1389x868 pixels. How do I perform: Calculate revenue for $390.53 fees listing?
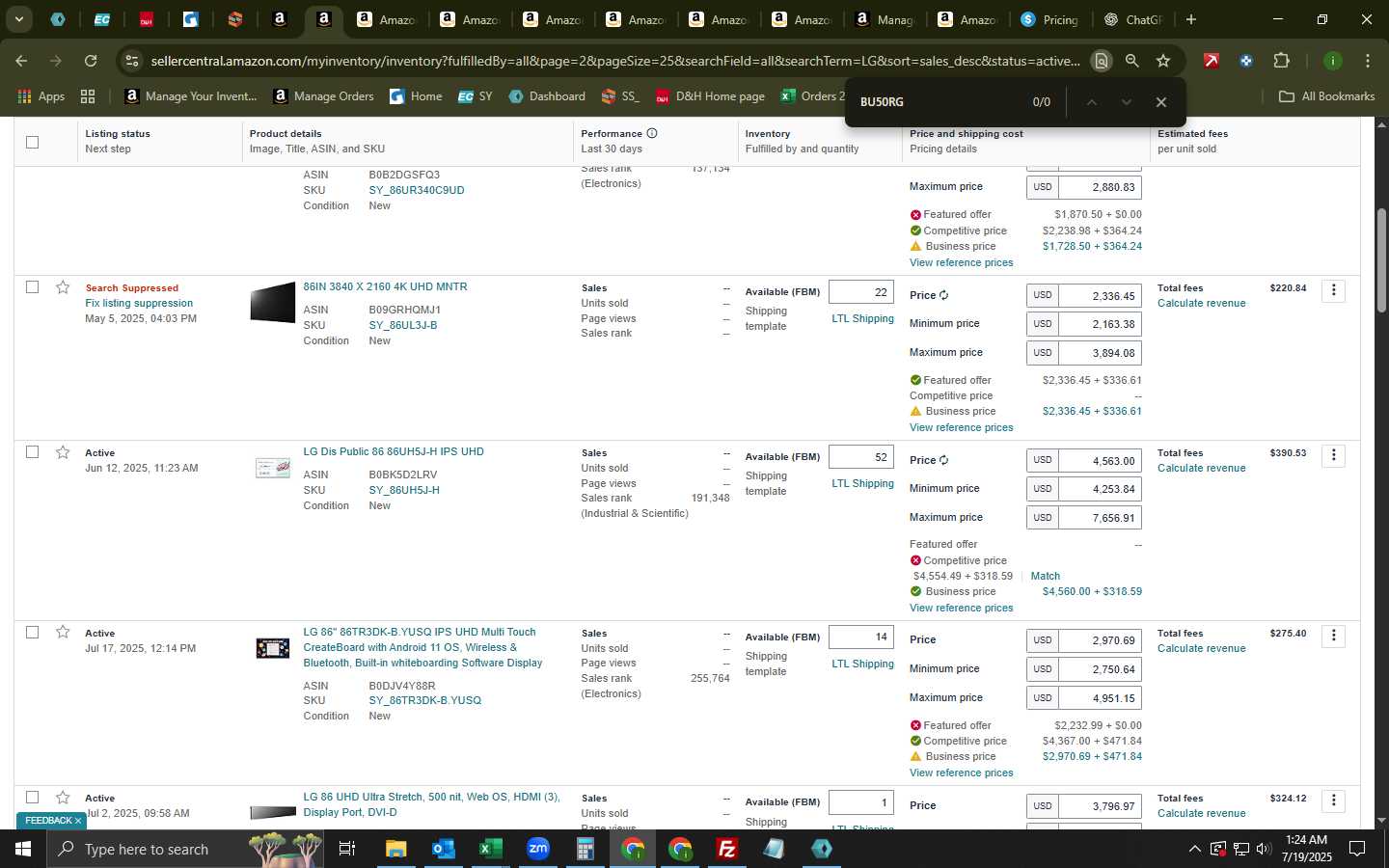tap(1201, 468)
